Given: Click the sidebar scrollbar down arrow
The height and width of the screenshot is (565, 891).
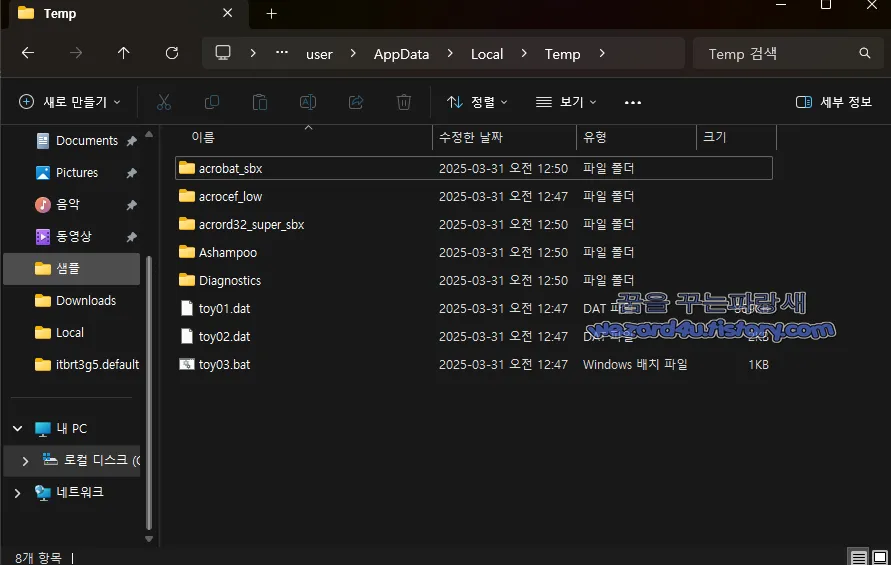Looking at the screenshot, I should 149,539.
